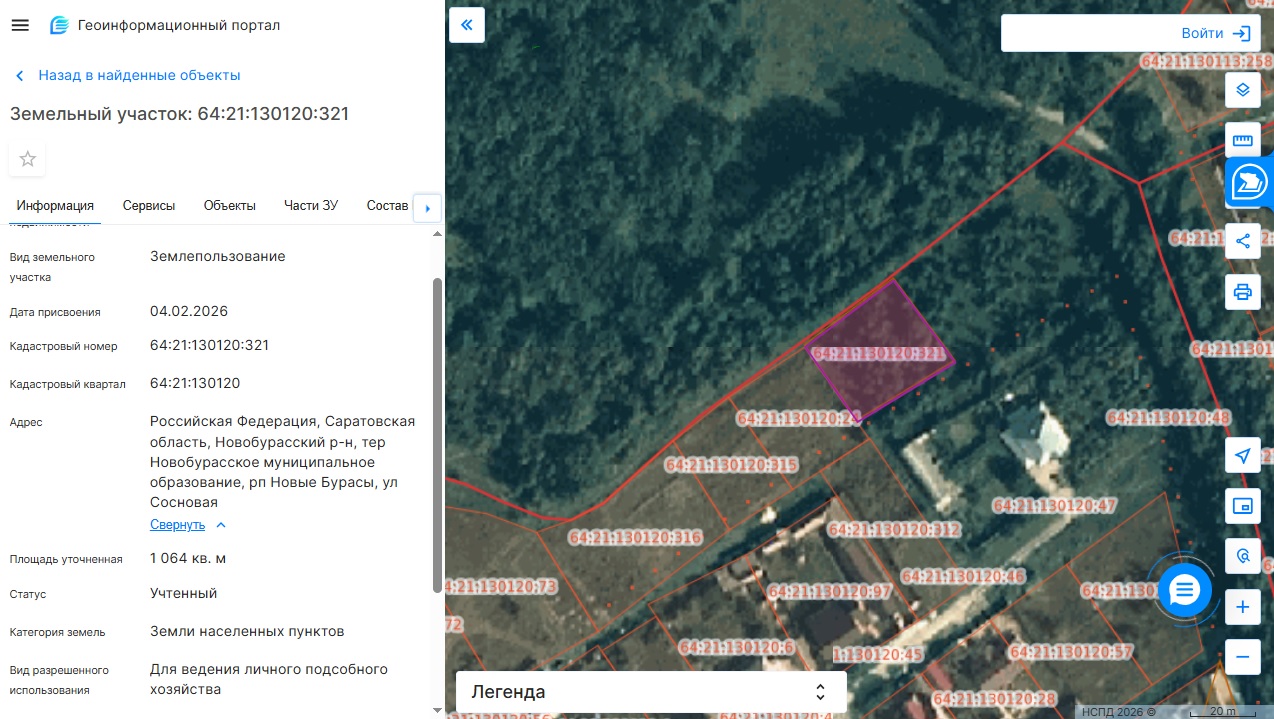Print the map
The height and width of the screenshot is (719, 1274).
click(1243, 292)
